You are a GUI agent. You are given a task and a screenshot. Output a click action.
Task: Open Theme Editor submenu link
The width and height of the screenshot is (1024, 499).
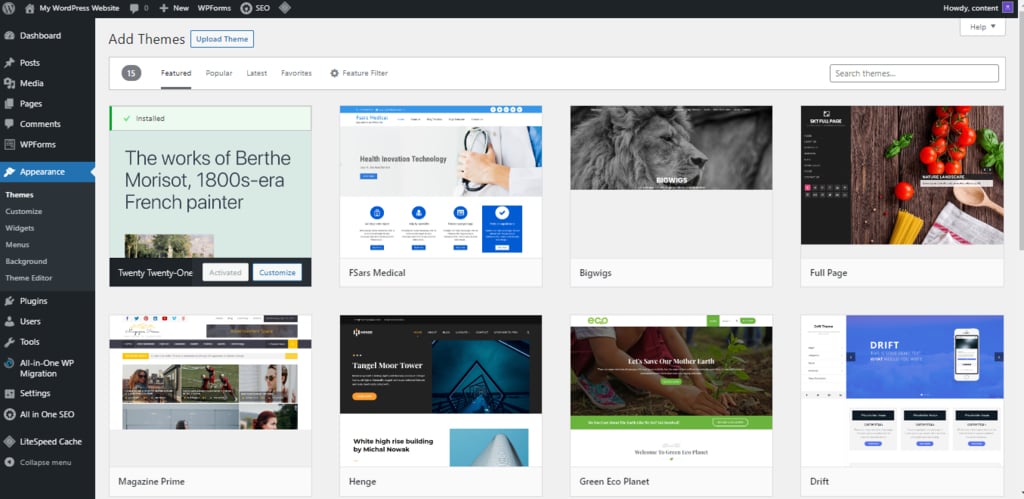(x=28, y=278)
